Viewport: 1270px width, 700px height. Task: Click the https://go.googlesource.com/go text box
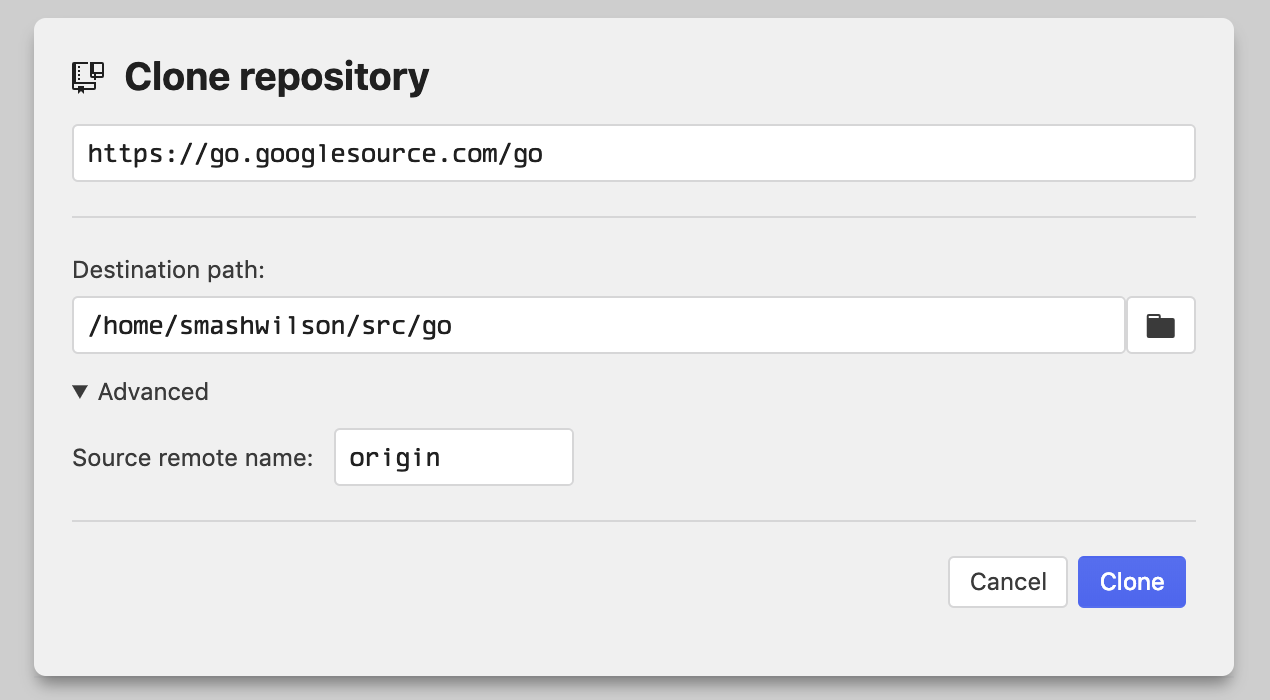[633, 152]
